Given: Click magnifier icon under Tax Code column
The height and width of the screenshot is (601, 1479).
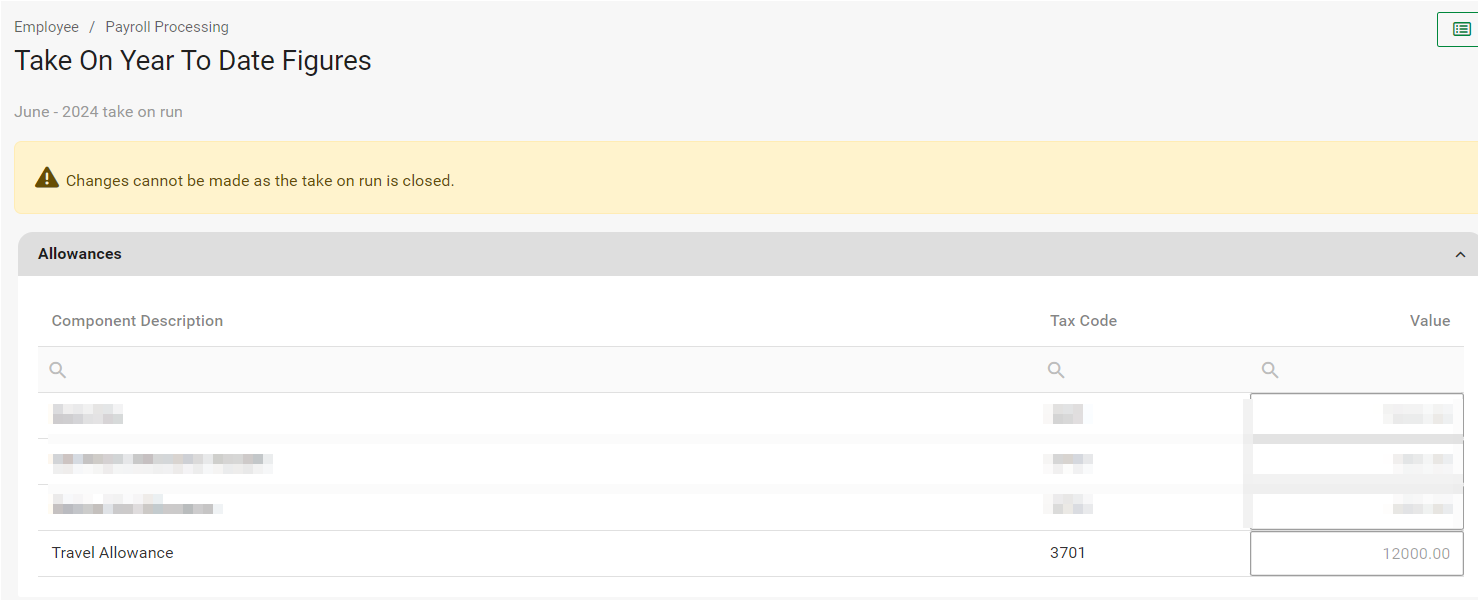Looking at the screenshot, I should (x=1056, y=370).
